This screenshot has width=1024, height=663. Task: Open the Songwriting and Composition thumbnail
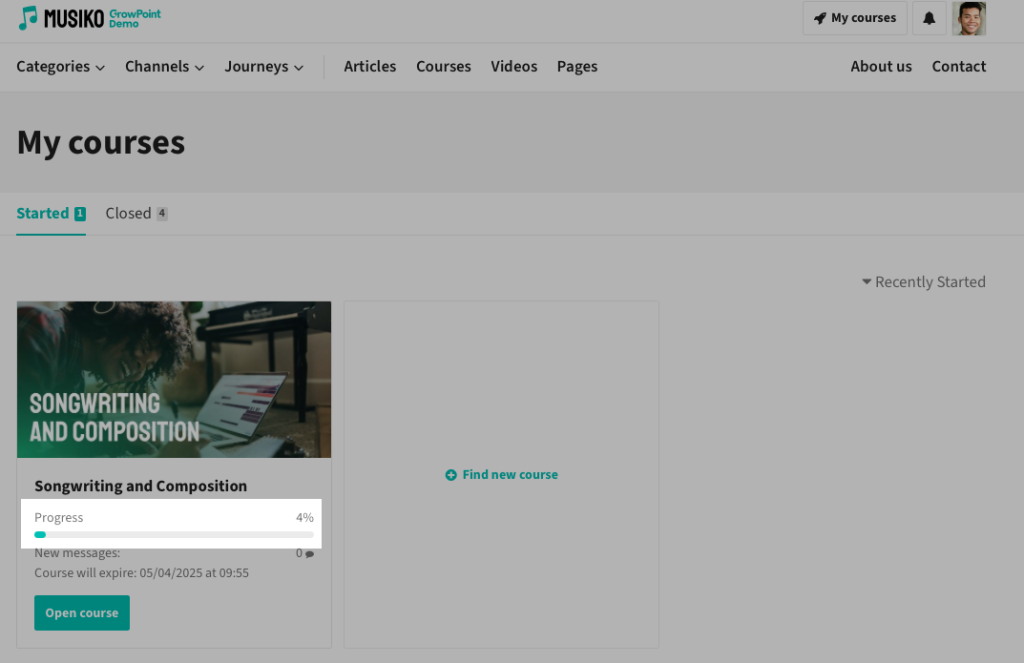[174, 379]
